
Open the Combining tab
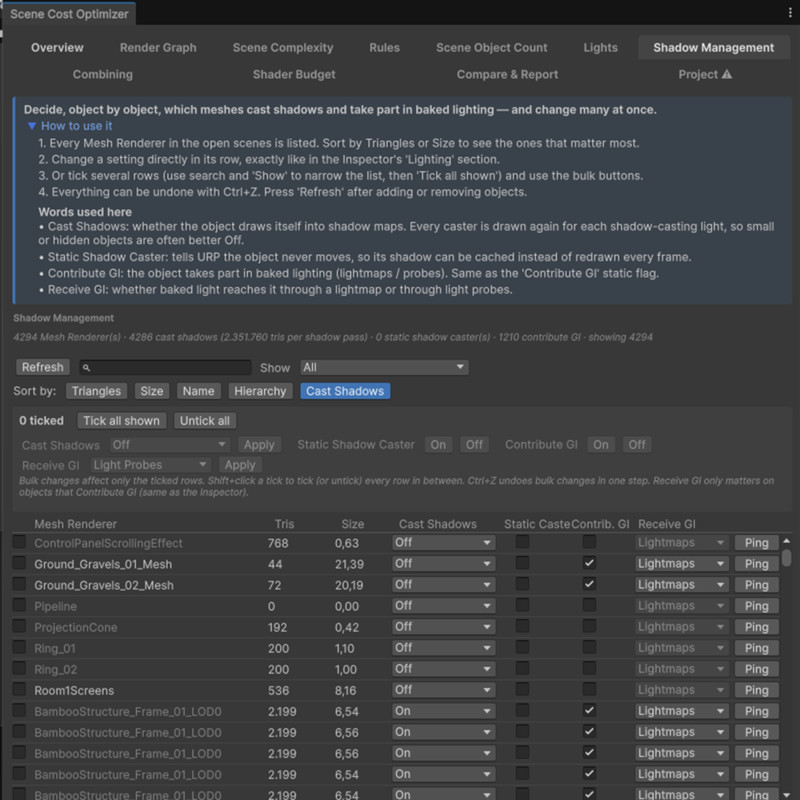(103, 74)
